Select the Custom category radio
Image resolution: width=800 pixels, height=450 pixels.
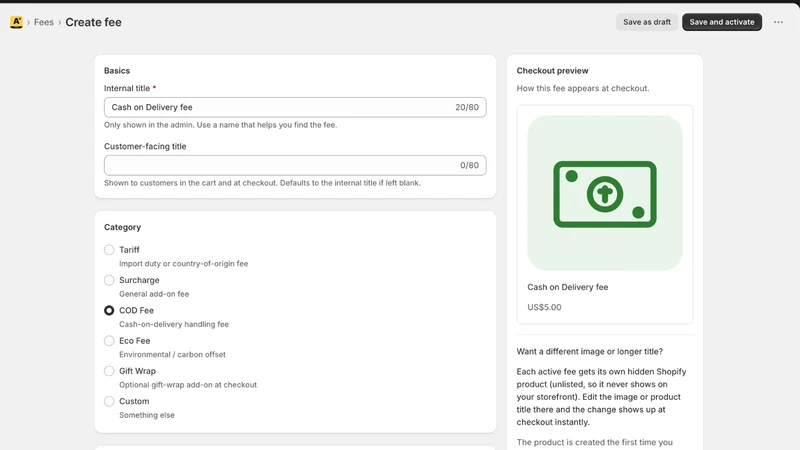(109, 401)
